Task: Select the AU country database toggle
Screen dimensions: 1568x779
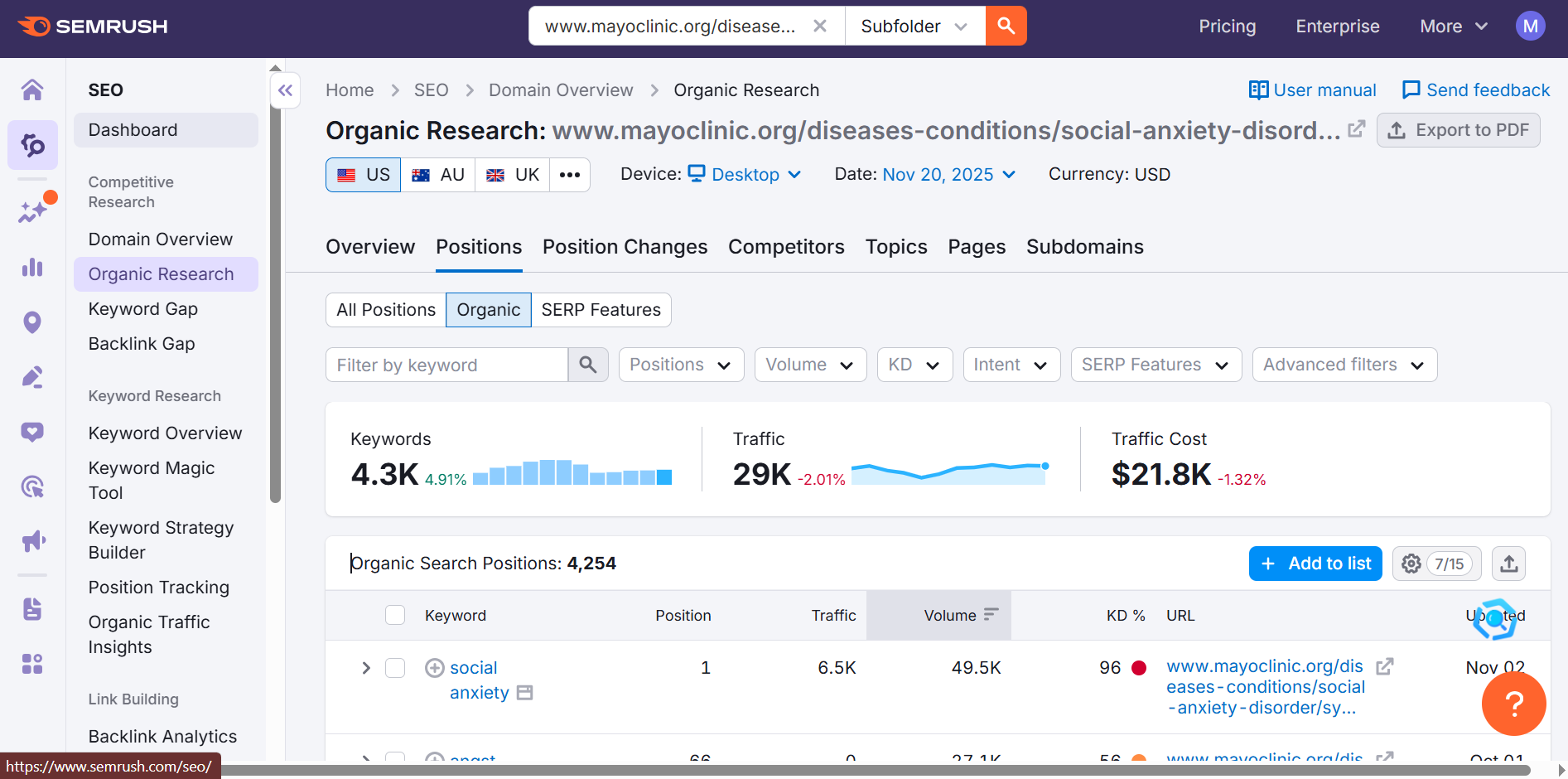Action: pos(438,175)
